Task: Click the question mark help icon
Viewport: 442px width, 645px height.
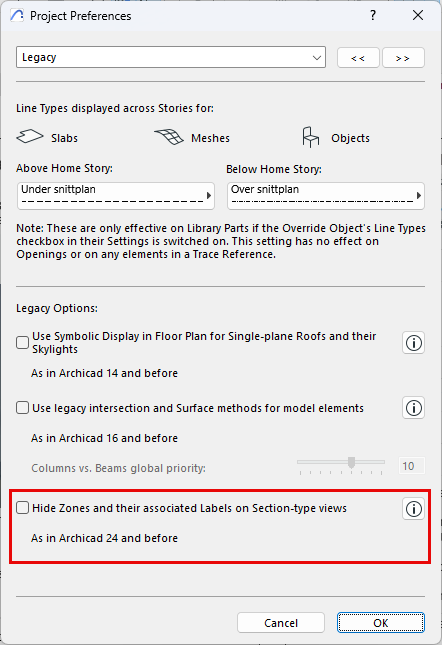Action: [373, 16]
